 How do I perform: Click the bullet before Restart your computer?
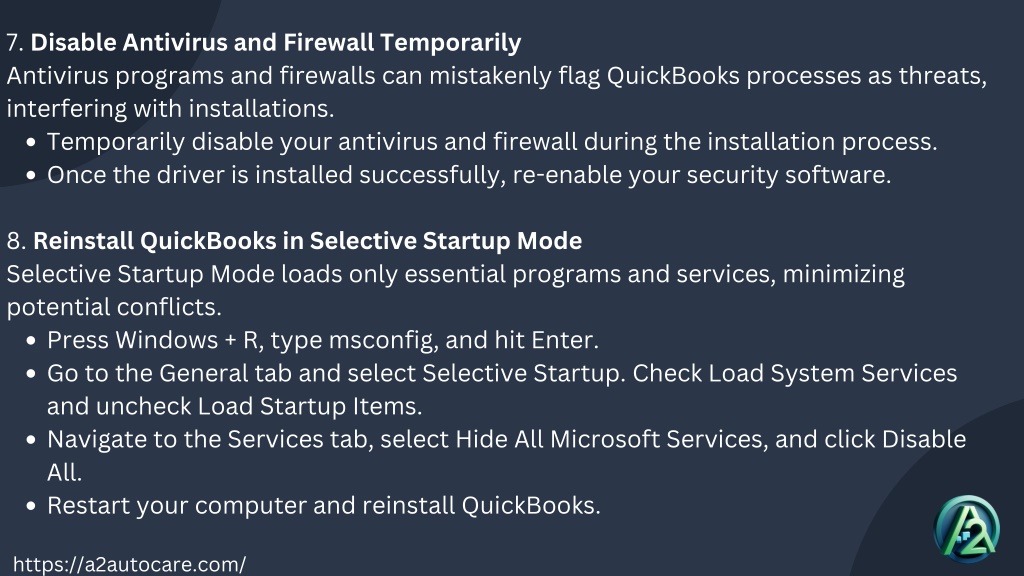coord(31,506)
